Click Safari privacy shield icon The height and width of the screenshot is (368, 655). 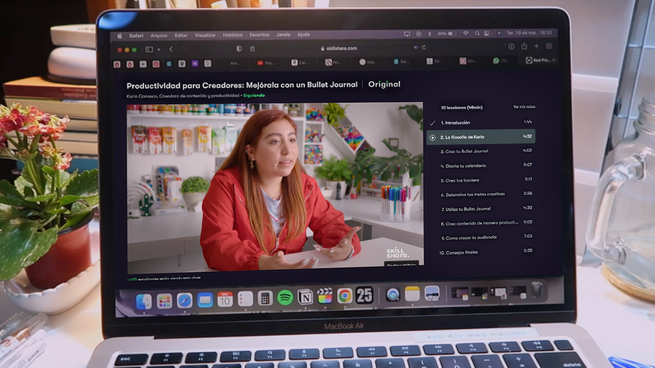[239, 49]
